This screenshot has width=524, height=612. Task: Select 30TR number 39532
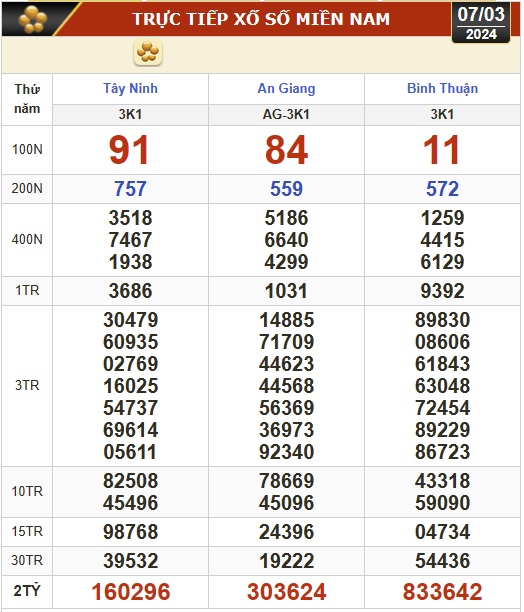(x=130, y=561)
